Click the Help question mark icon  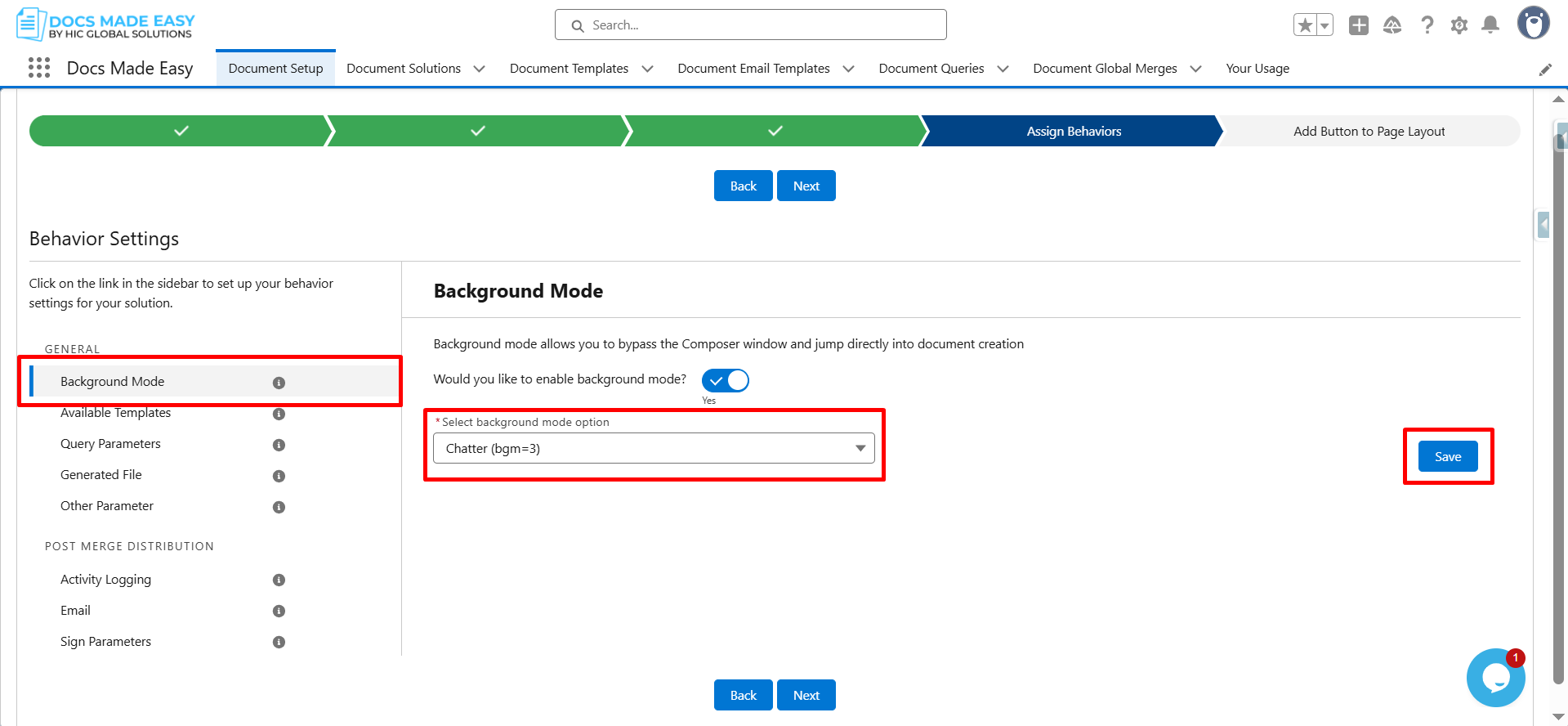pyautogui.click(x=1427, y=25)
